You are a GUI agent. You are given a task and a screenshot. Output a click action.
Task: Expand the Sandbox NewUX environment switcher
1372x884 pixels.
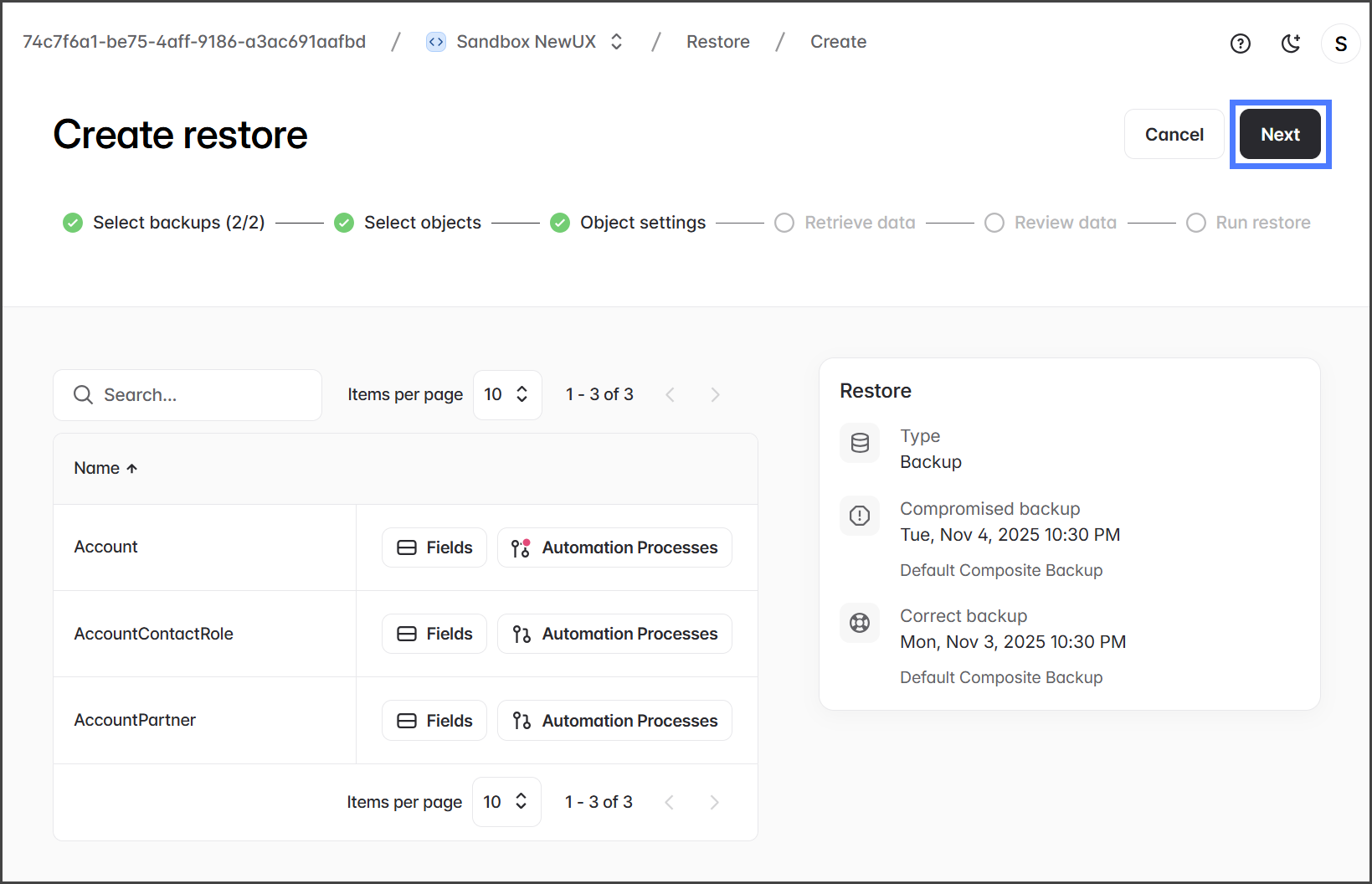616,42
